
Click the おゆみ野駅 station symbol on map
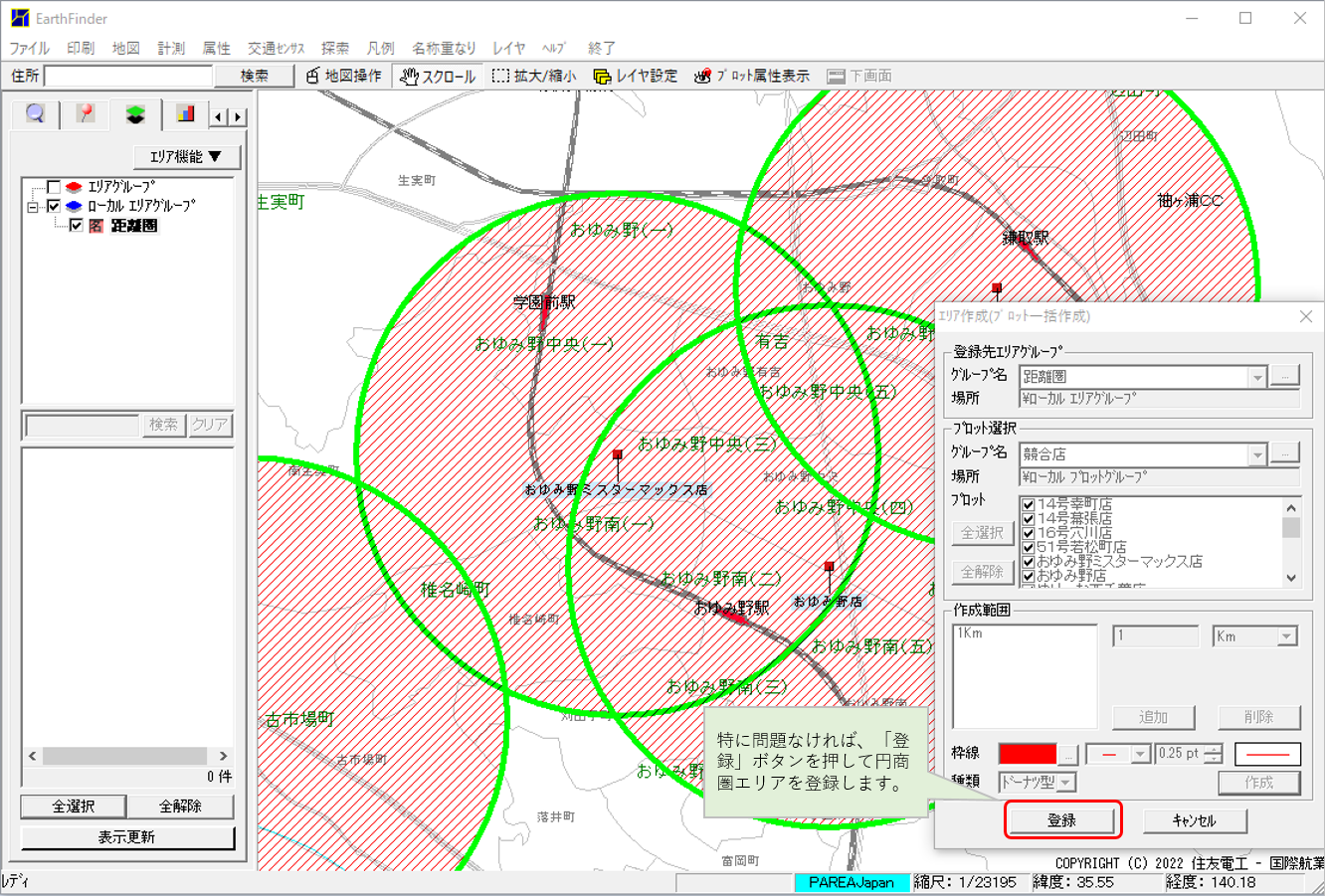732,618
